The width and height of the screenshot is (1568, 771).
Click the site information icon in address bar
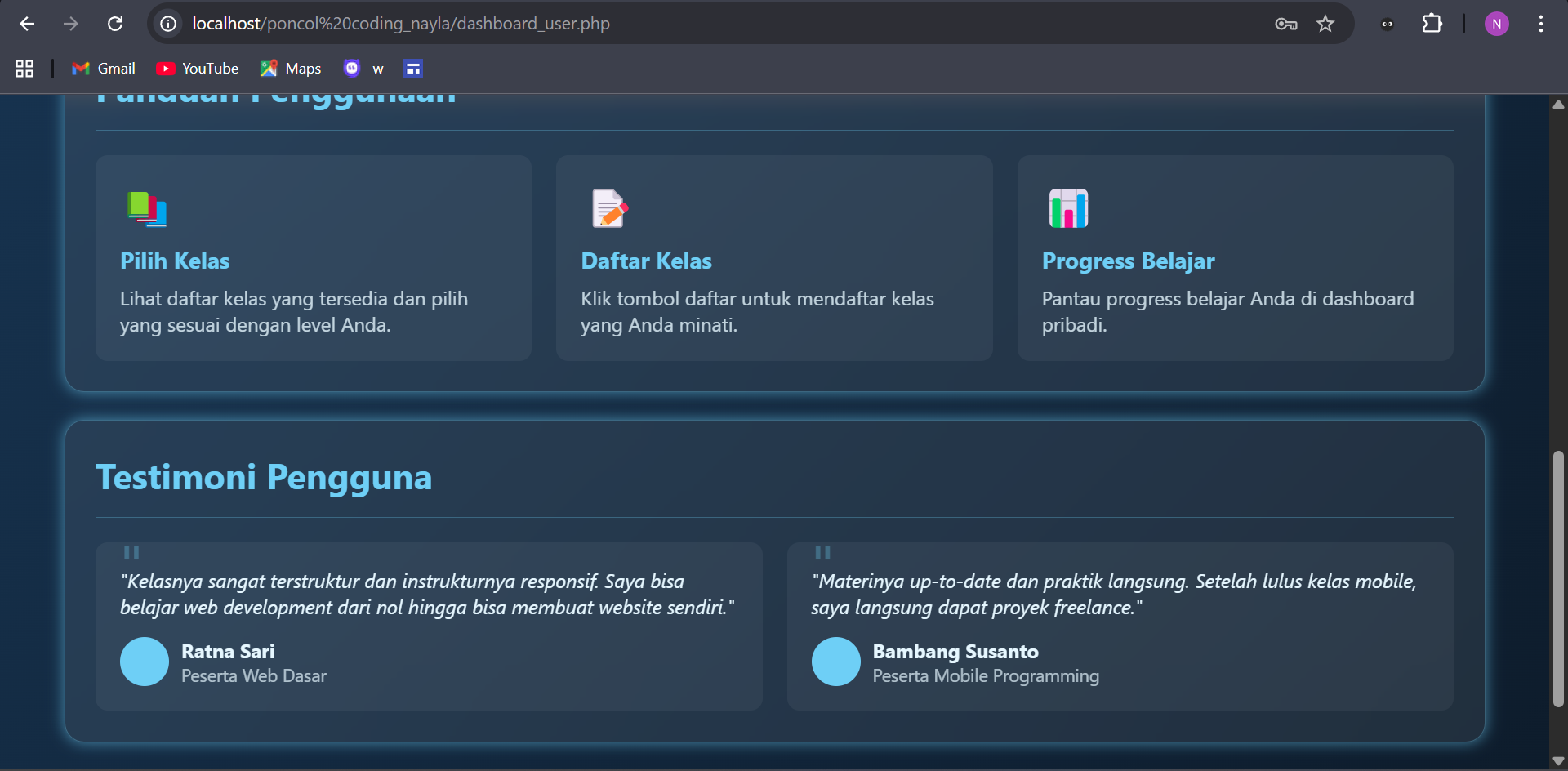point(168,24)
